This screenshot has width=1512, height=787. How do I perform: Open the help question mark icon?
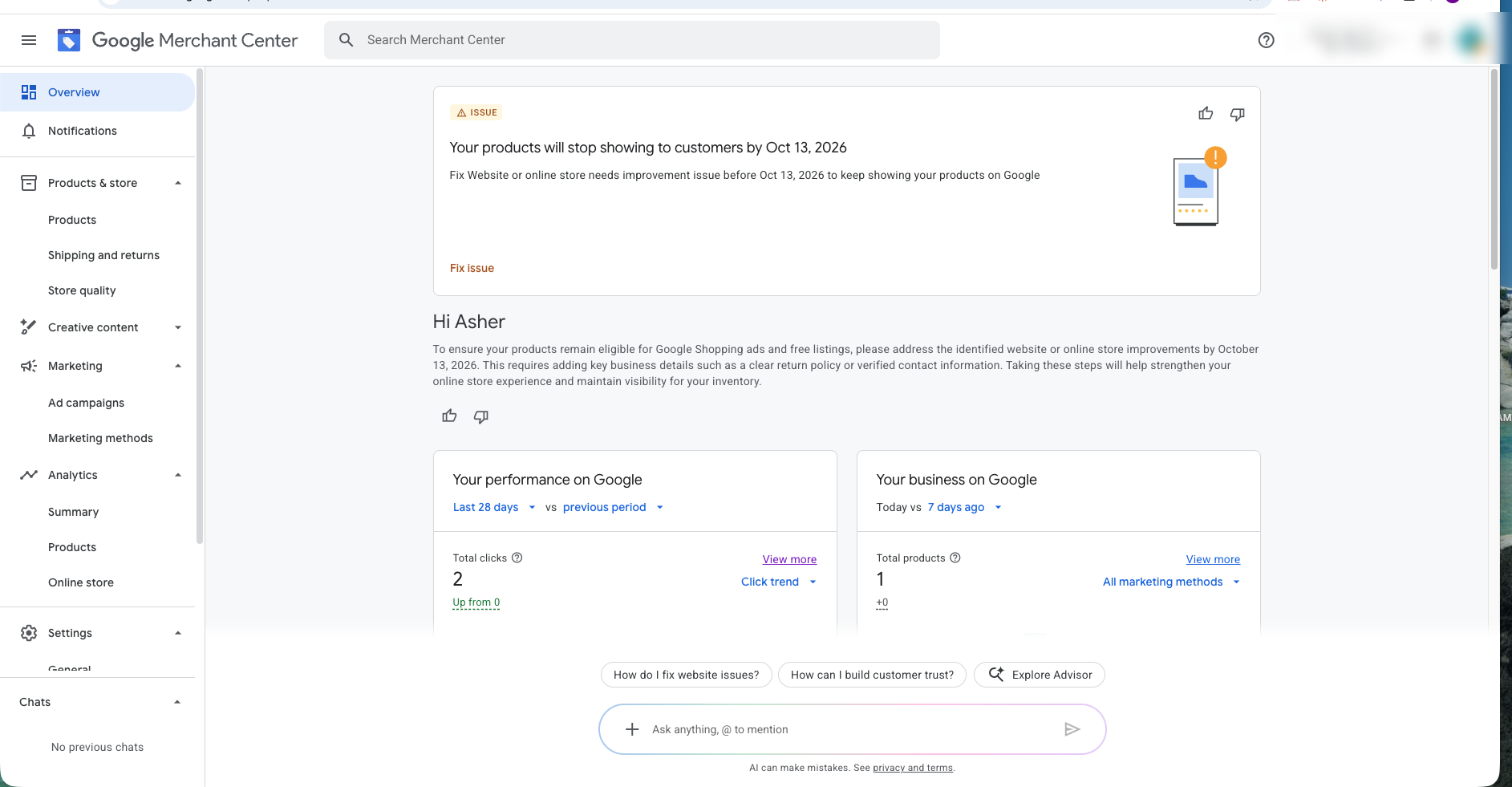tap(1266, 40)
